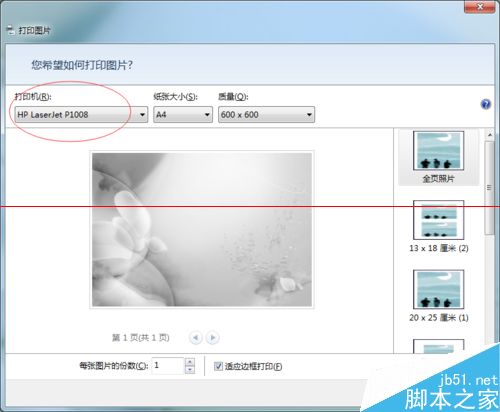Click the 每张图片的份数(C): label

[x=113, y=366]
